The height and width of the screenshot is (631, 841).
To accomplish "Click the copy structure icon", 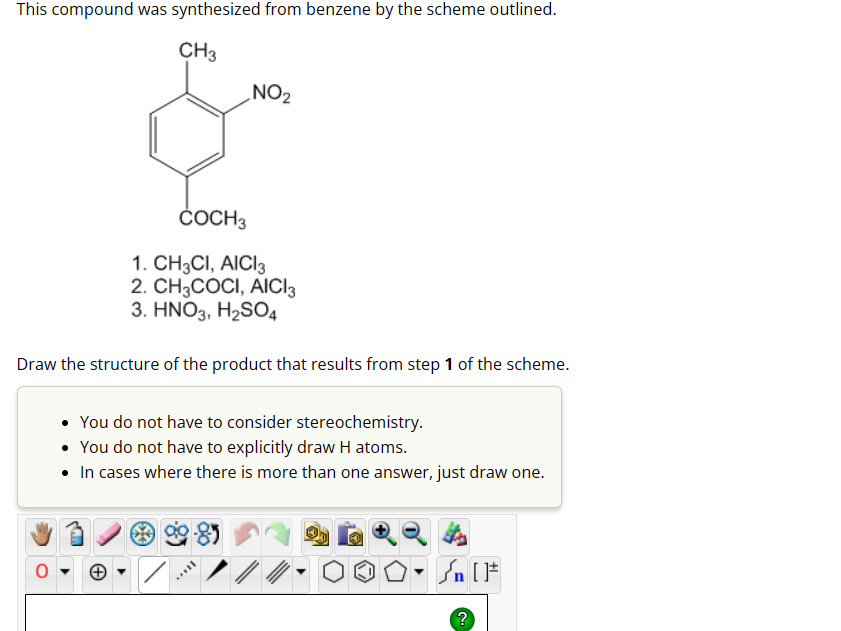I will (314, 534).
